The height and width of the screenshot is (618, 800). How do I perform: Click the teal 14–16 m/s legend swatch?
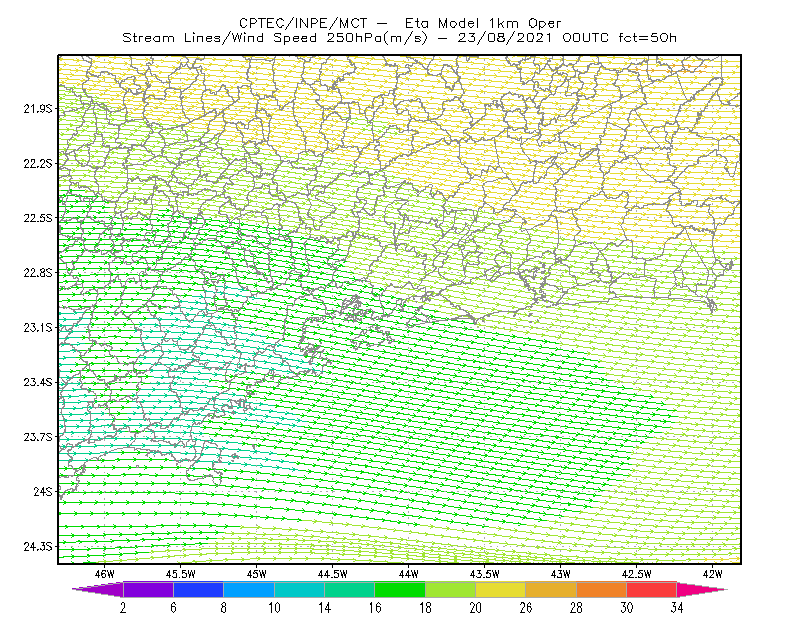pyautogui.click(x=349, y=589)
